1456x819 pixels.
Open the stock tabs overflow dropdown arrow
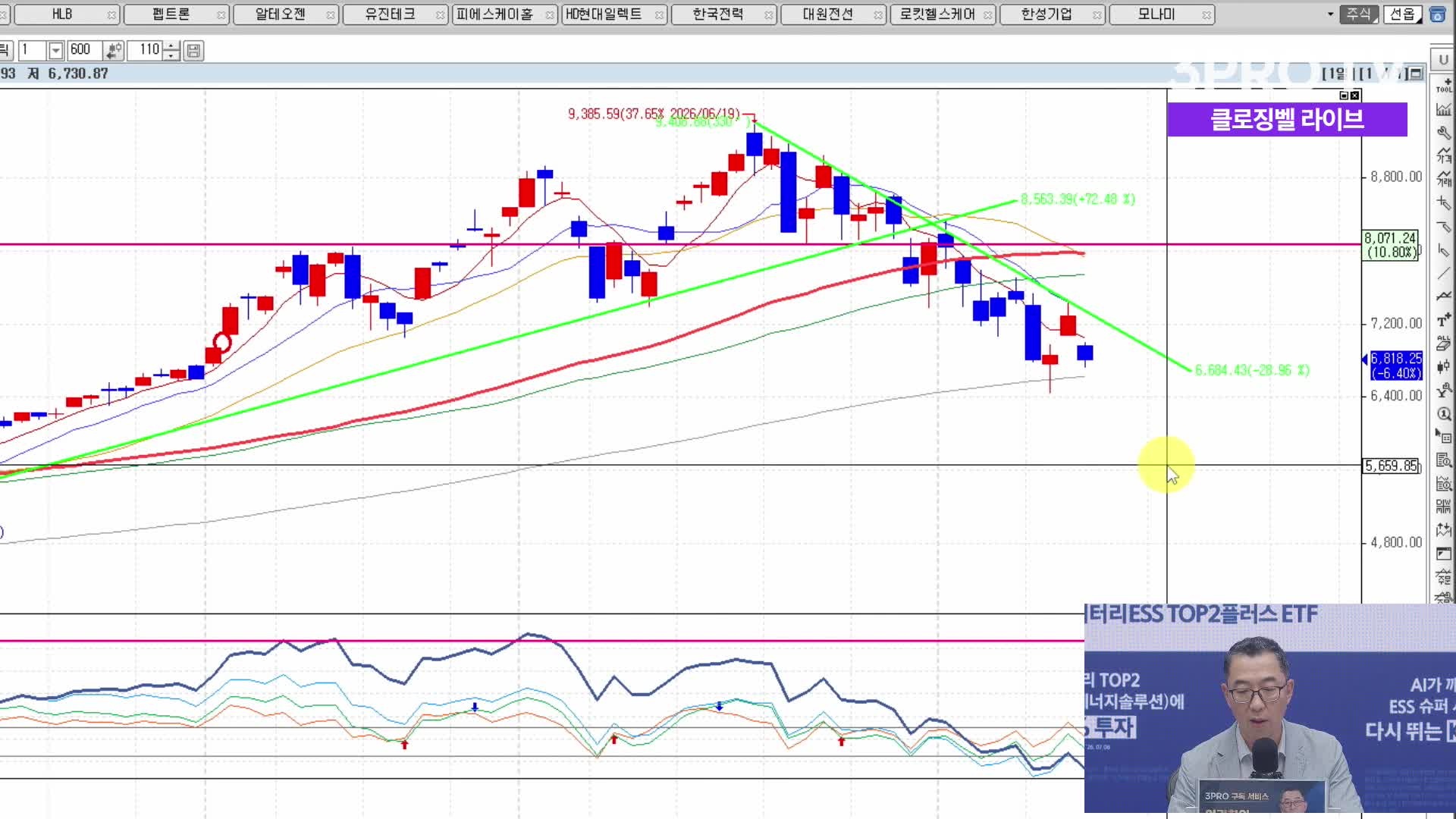point(1330,14)
